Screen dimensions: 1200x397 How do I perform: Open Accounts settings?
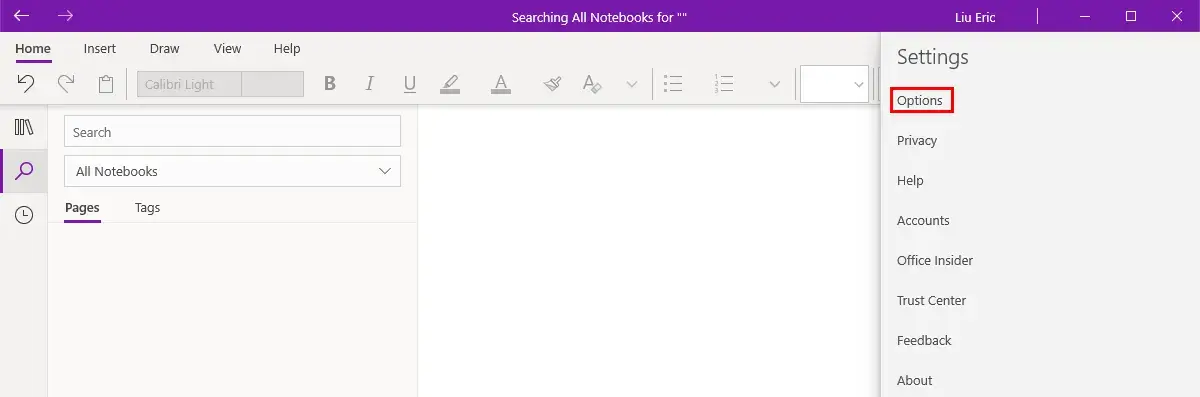tap(923, 221)
